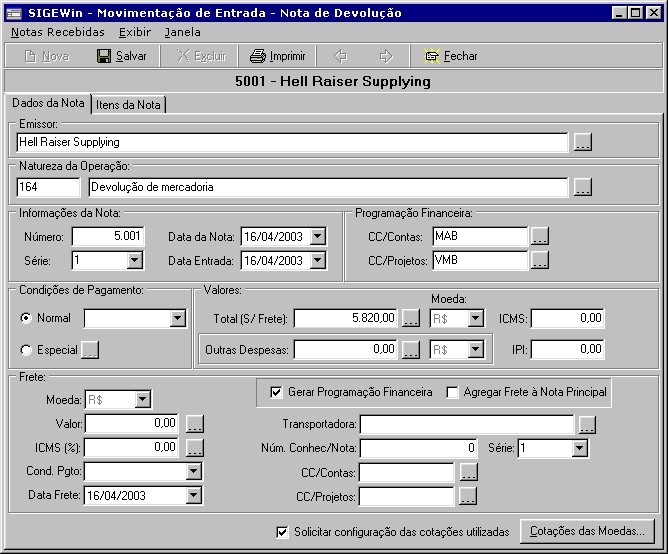The height and width of the screenshot is (554, 668).
Task: Open Janela menu
Action: (x=182, y=32)
